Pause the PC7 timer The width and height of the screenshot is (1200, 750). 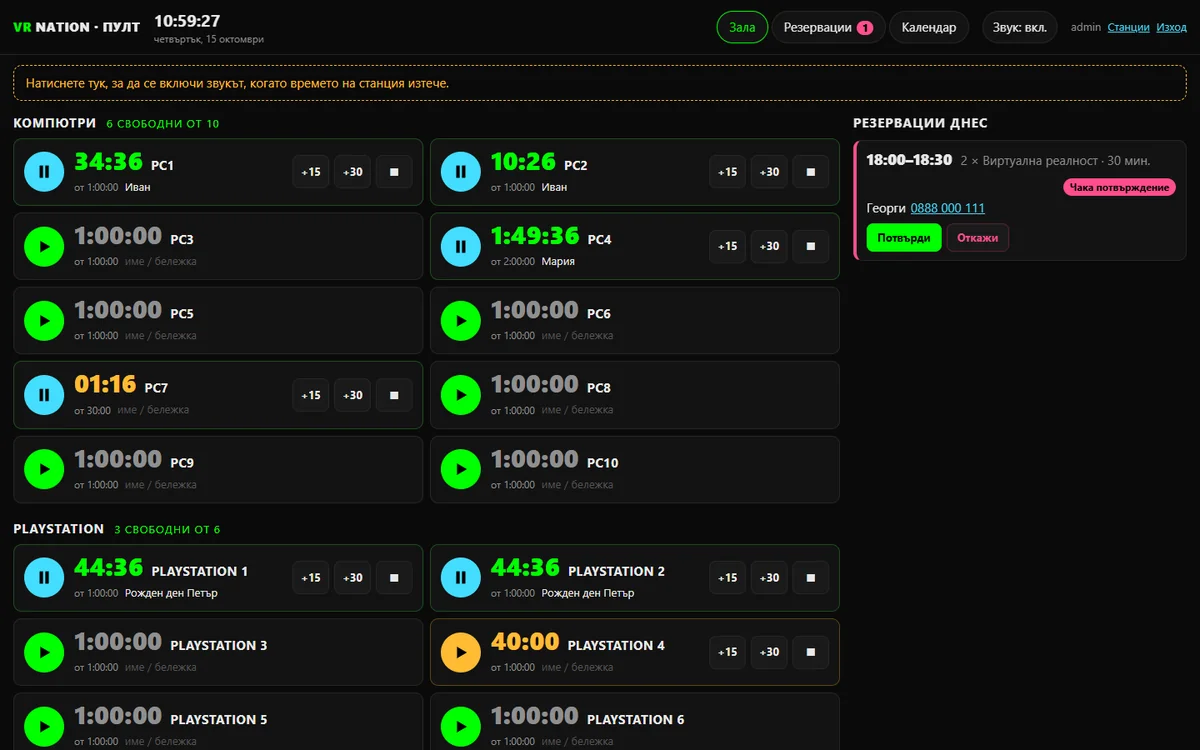tap(44, 395)
